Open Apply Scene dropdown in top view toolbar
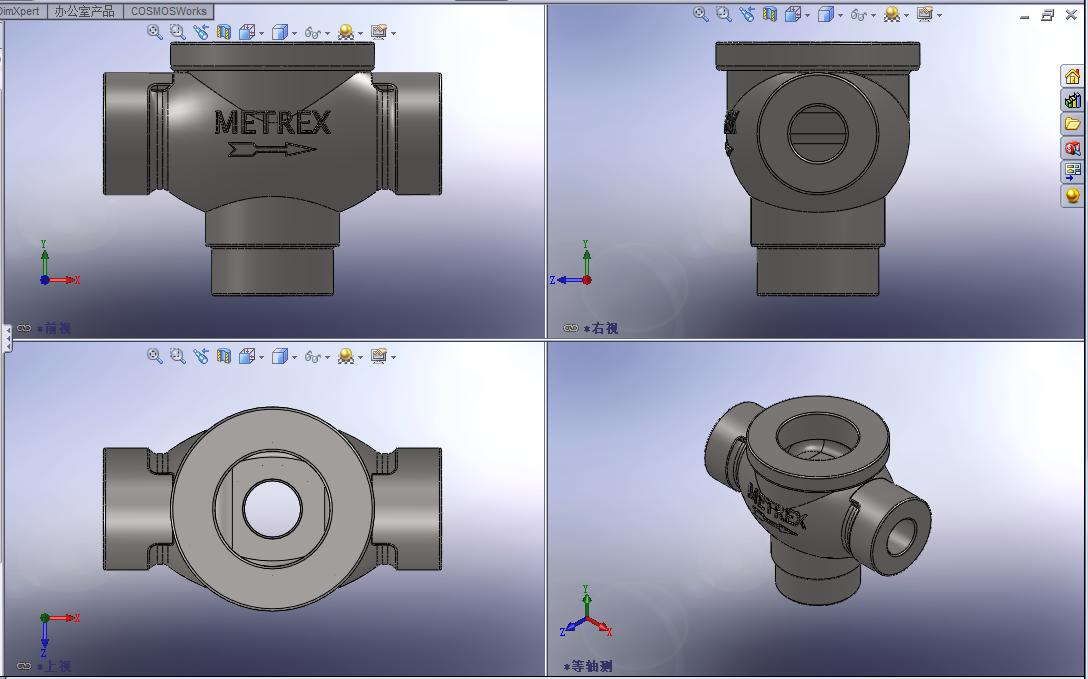 coord(360,357)
